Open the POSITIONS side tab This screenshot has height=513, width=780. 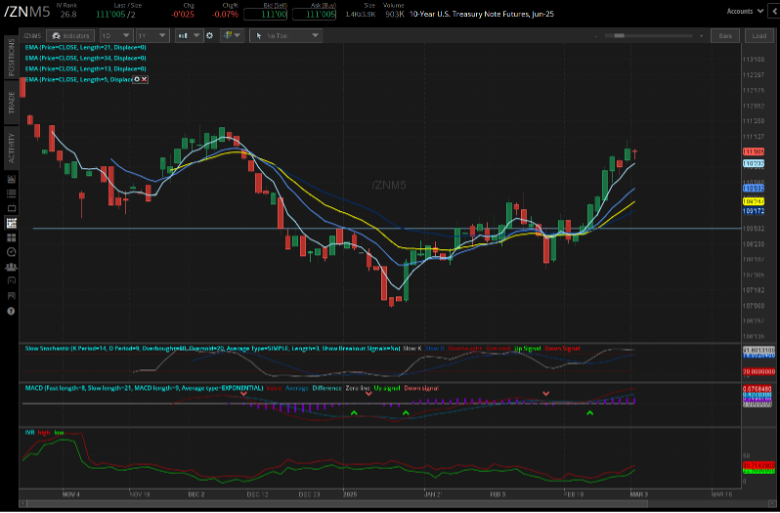(x=11, y=57)
